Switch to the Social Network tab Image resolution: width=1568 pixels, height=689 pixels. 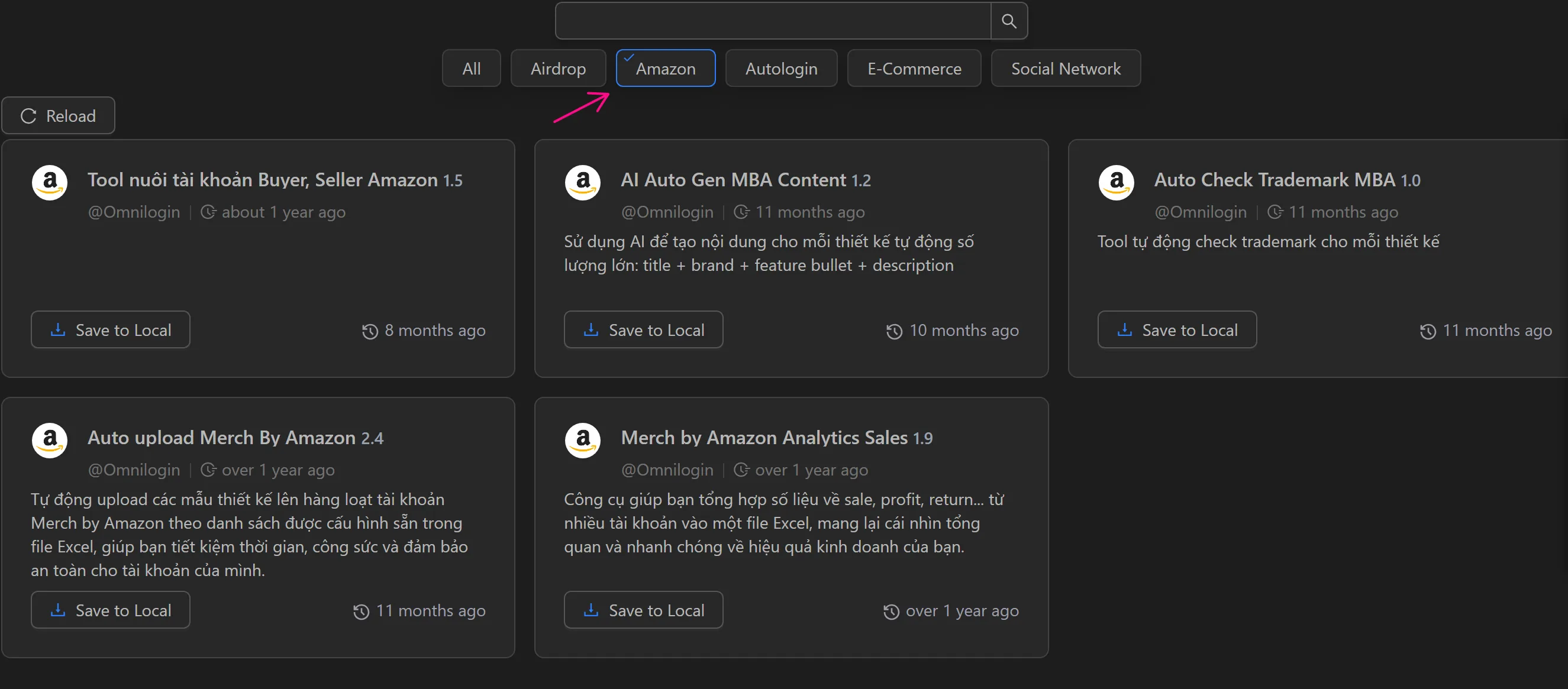coord(1065,67)
